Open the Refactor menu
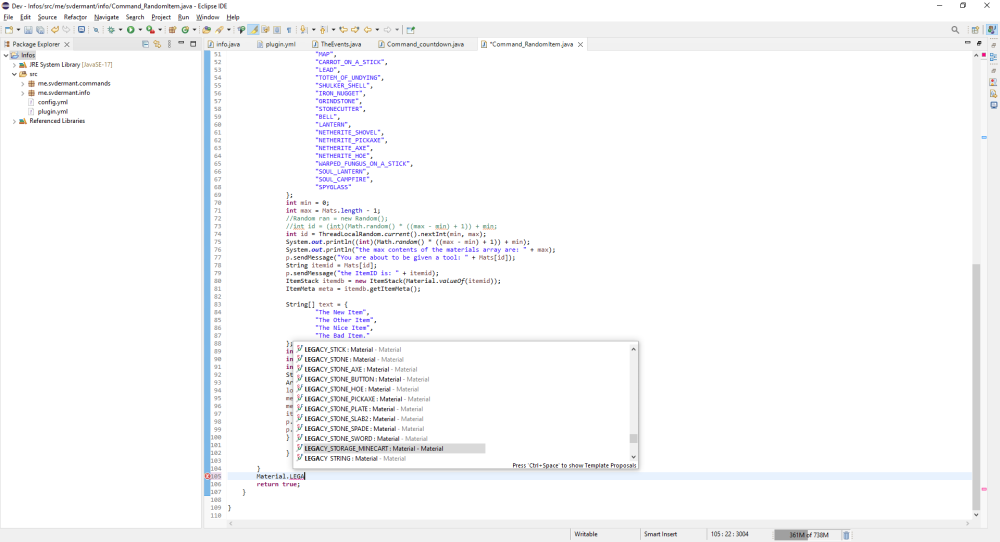The height and width of the screenshot is (542, 1000). [x=75, y=17]
